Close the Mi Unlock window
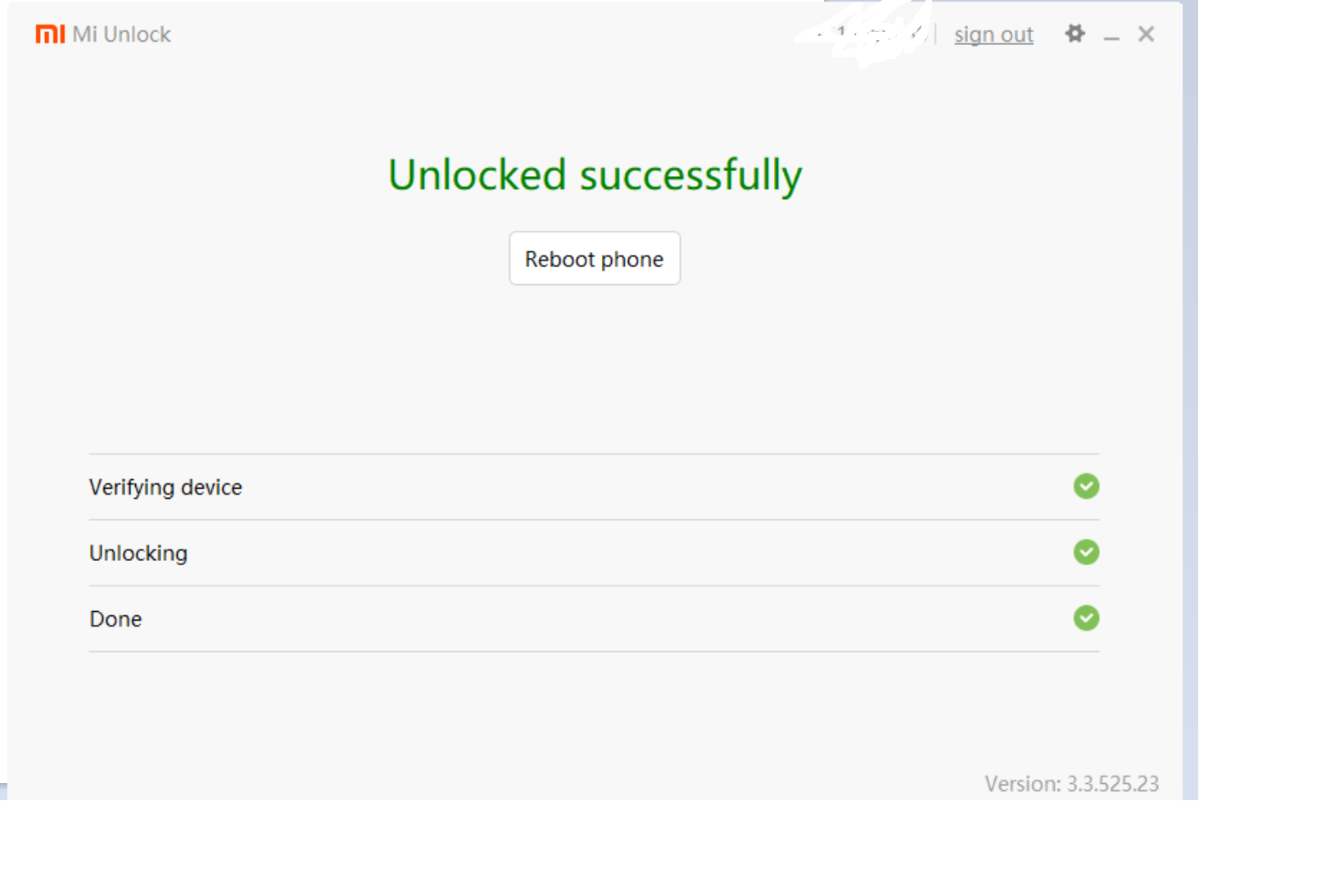Screen dimensions: 1344x896 [x=1146, y=34]
